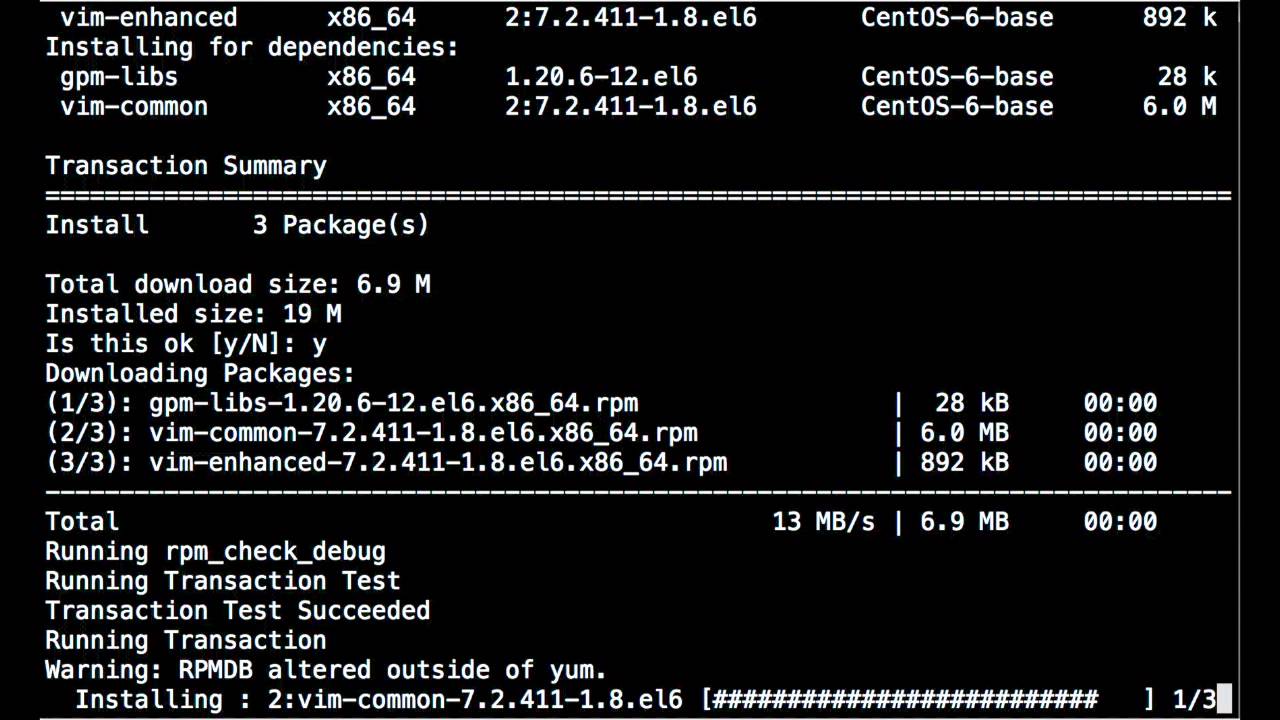The height and width of the screenshot is (720, 1280).
Task: Click the 'Total download size: 6.9 M' text
Action: tap(238, 284)
